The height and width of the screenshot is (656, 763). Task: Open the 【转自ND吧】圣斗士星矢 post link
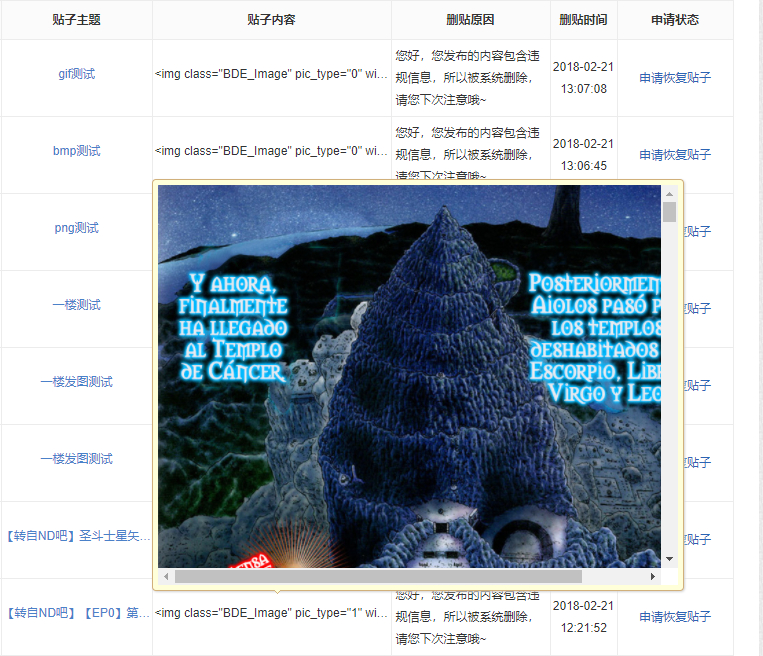pos(78,536)
